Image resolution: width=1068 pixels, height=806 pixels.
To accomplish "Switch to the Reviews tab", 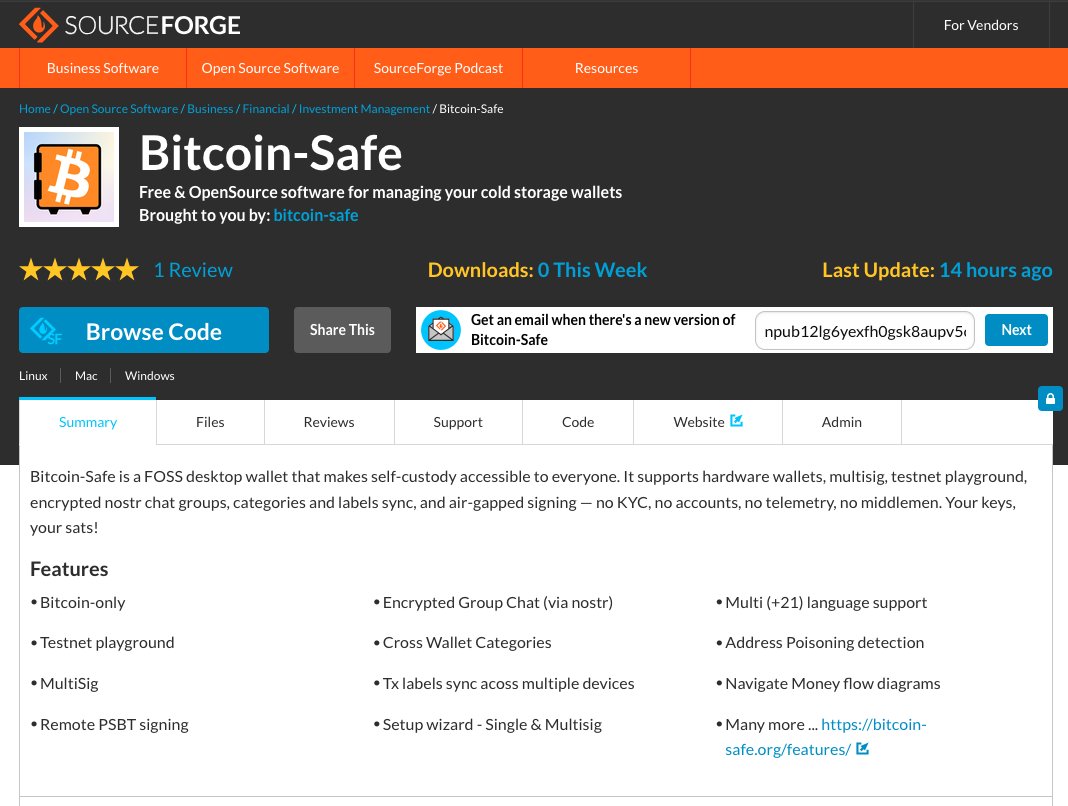I will (x=329, y=422).
